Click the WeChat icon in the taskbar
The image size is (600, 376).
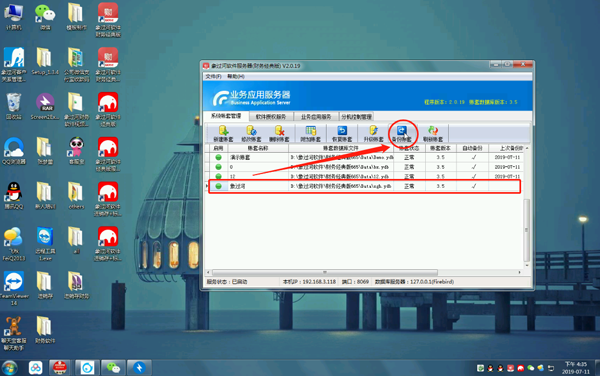(113, 368)
